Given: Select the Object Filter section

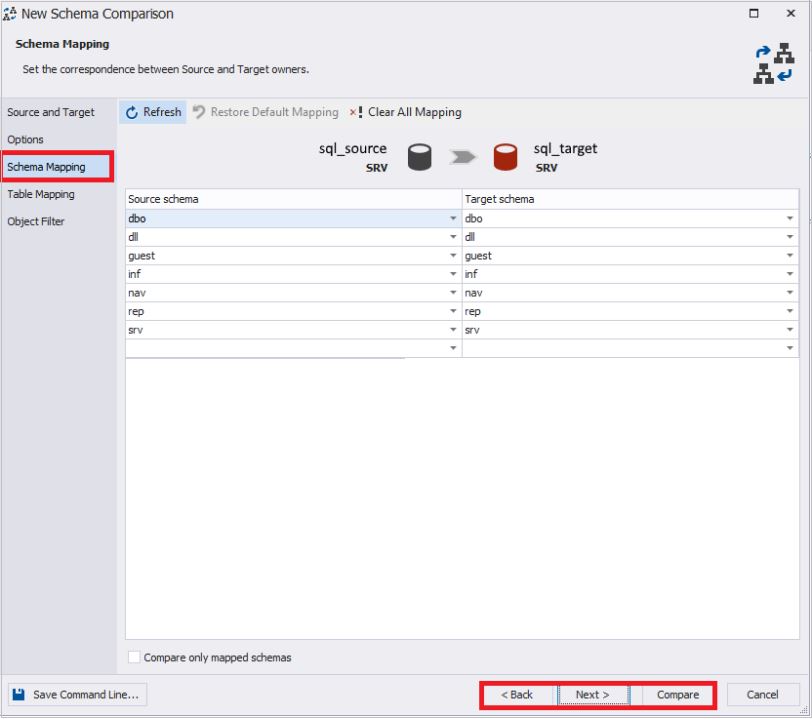Looking at the screenshot, I should coord(37,221).
